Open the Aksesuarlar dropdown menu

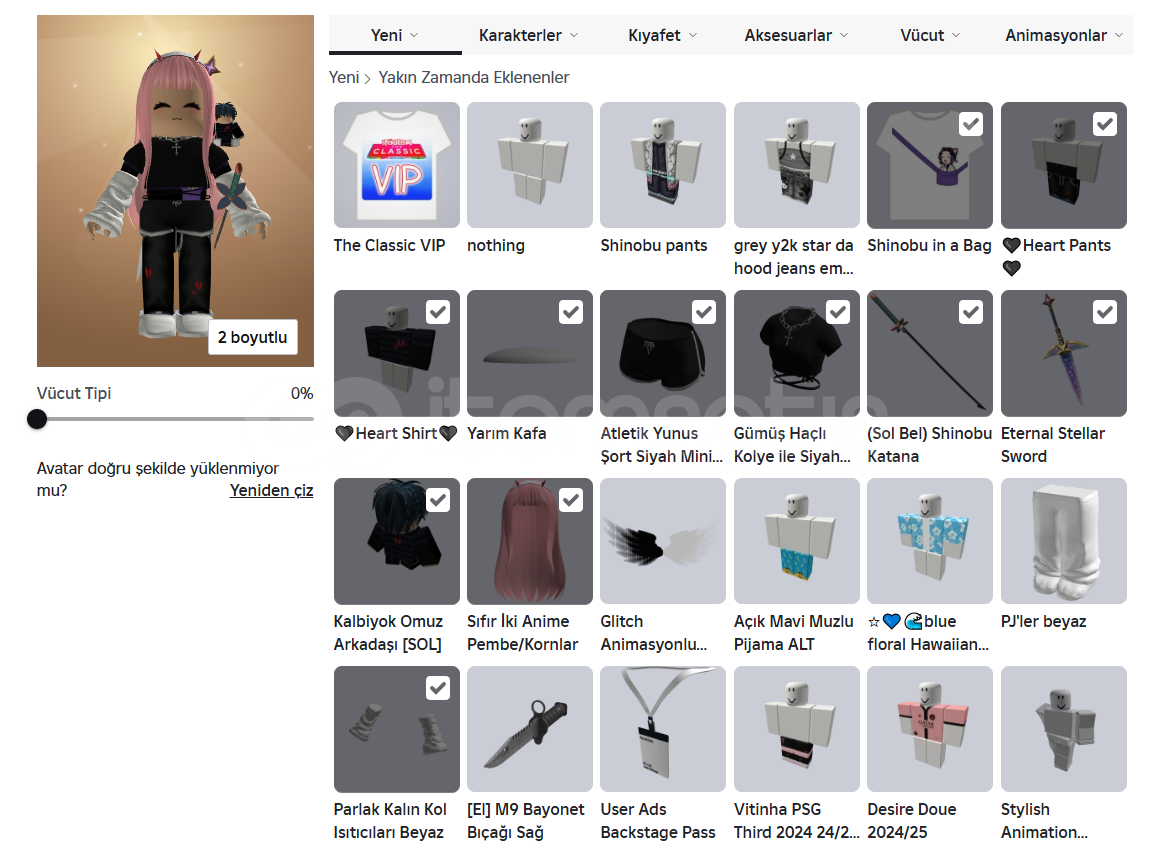796,36
